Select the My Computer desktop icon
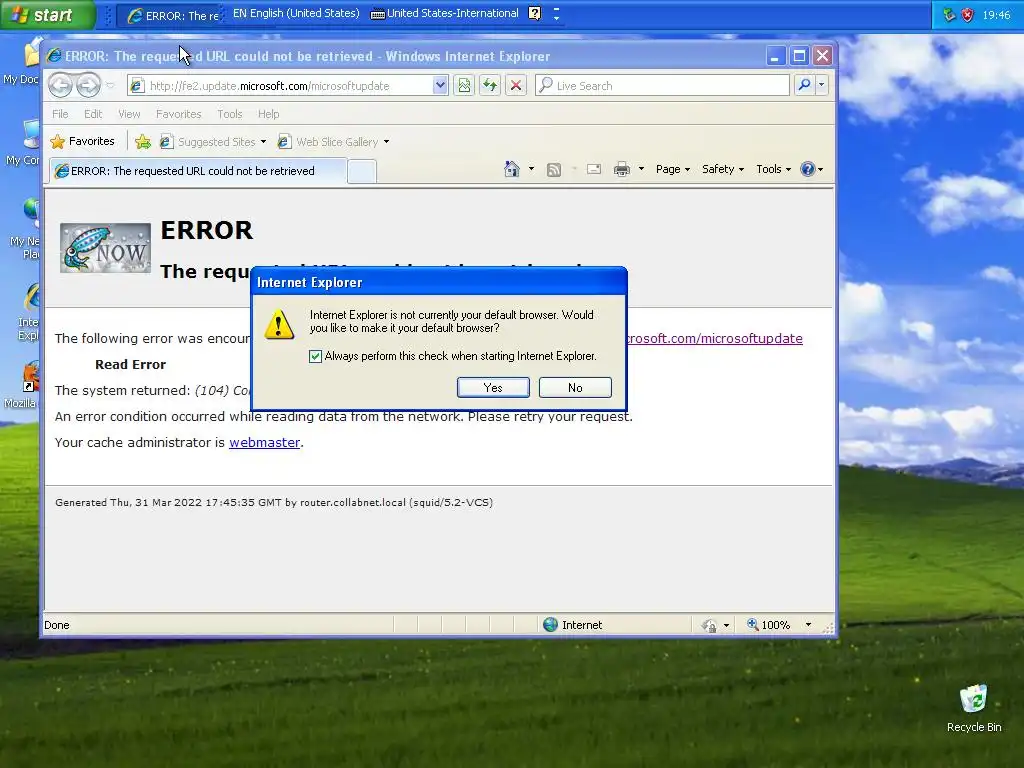The width and height of the screenshot is (1024, 768). coord(22,142)
